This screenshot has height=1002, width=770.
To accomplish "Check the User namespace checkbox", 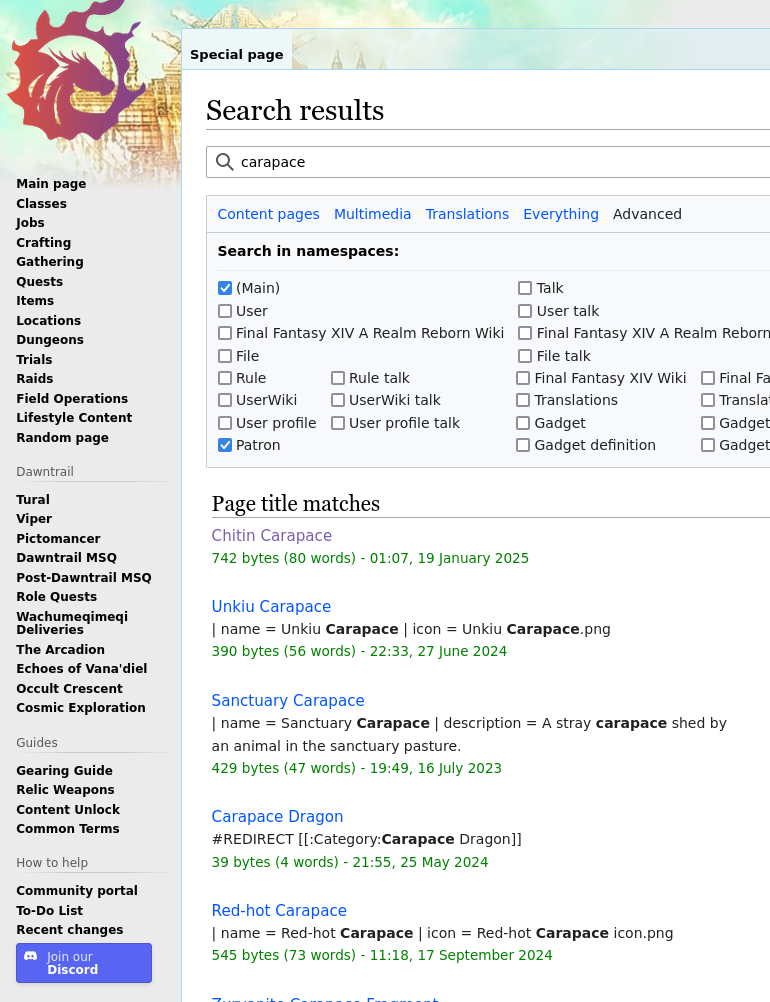I will 225,311.
